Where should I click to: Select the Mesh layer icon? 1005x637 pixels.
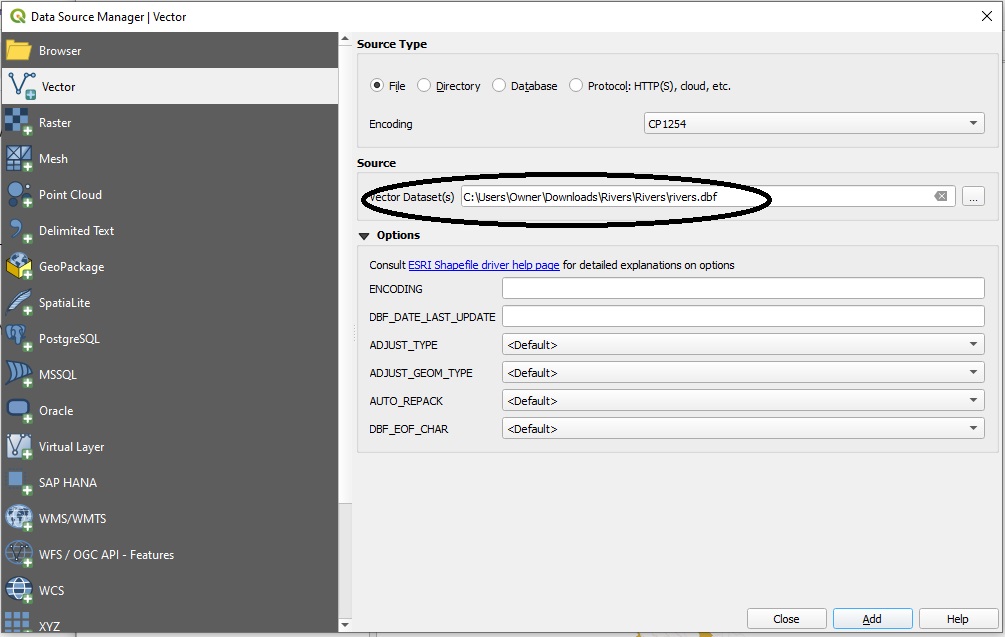[x=19, y=159]
